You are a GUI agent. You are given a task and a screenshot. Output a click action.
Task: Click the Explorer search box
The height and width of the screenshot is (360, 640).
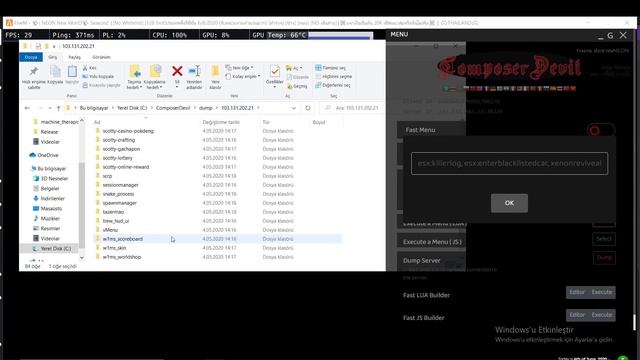[x=352, y=108]
